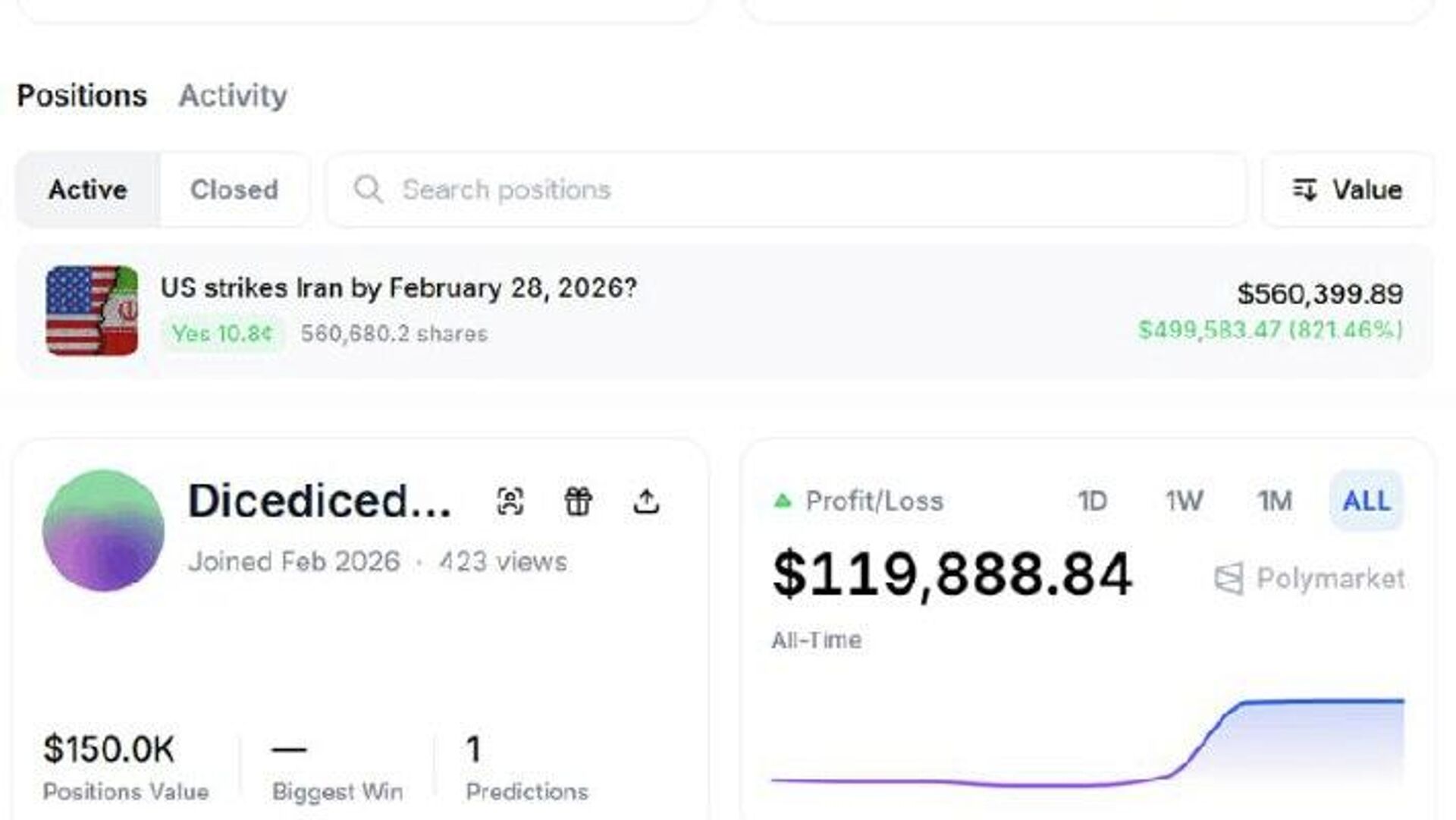Select the ALL timeframe option
The height and width of the screenshot is (820, 1456).
pyautogui.click(x=1366, y=501)
